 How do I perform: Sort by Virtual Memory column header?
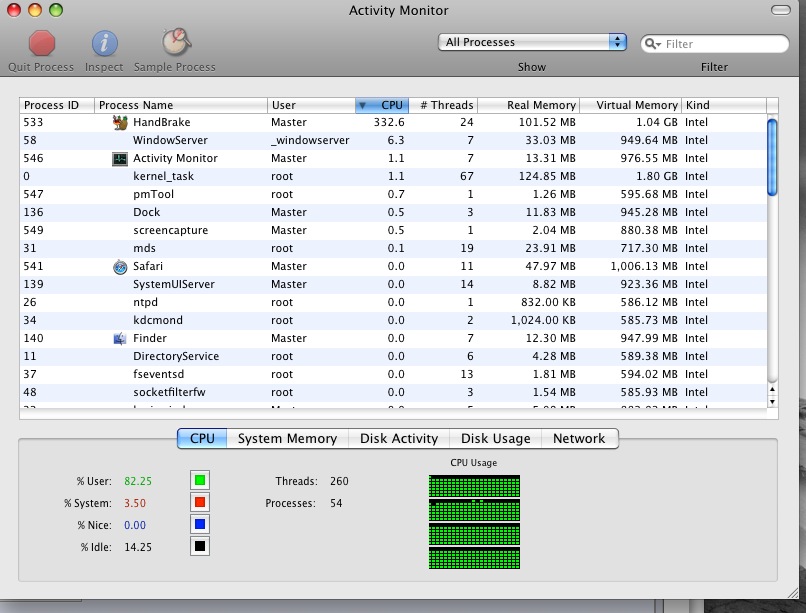point(631,105)
